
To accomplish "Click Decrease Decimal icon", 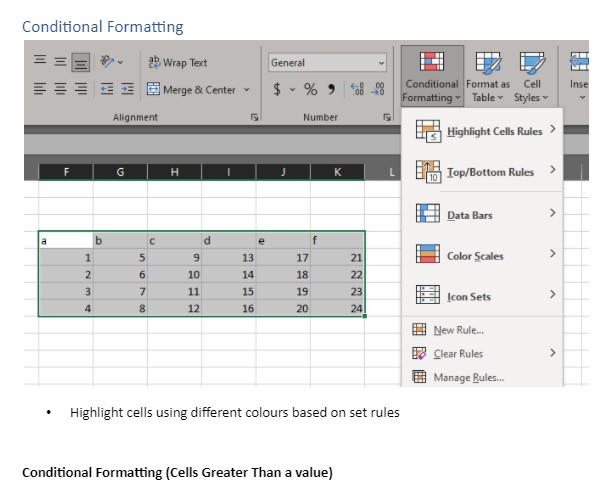I will 378,90.
